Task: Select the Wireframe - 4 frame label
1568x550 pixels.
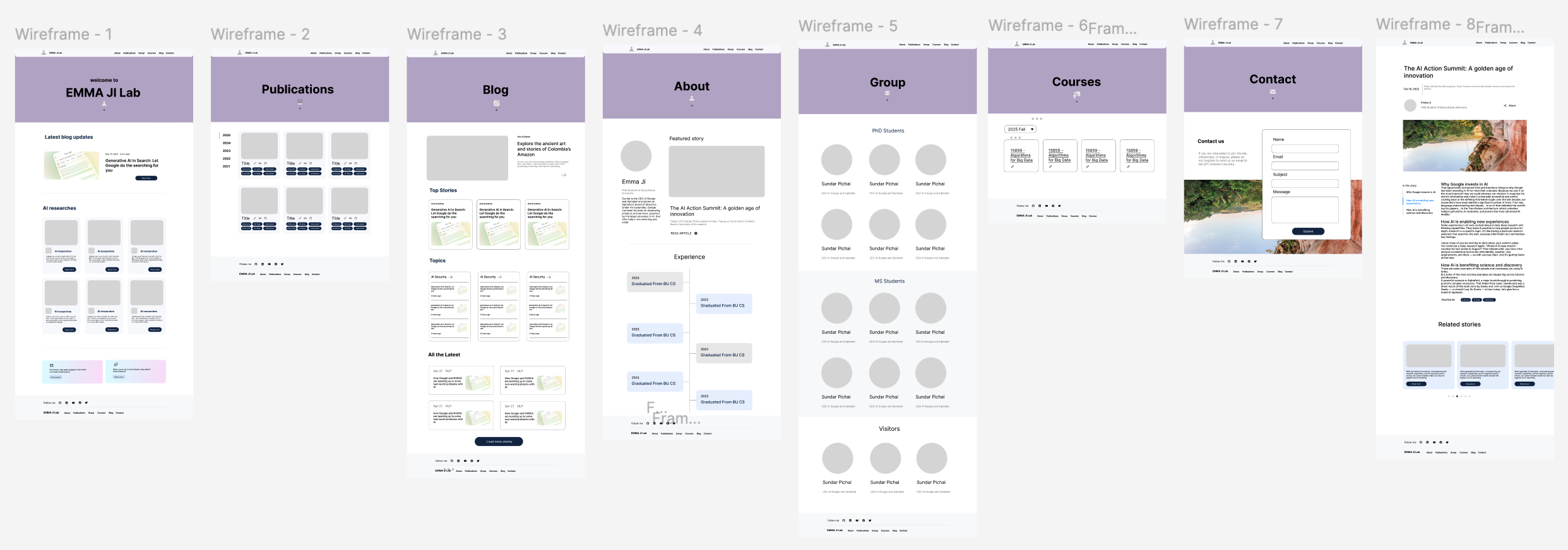Action: [x=652, y=30]
